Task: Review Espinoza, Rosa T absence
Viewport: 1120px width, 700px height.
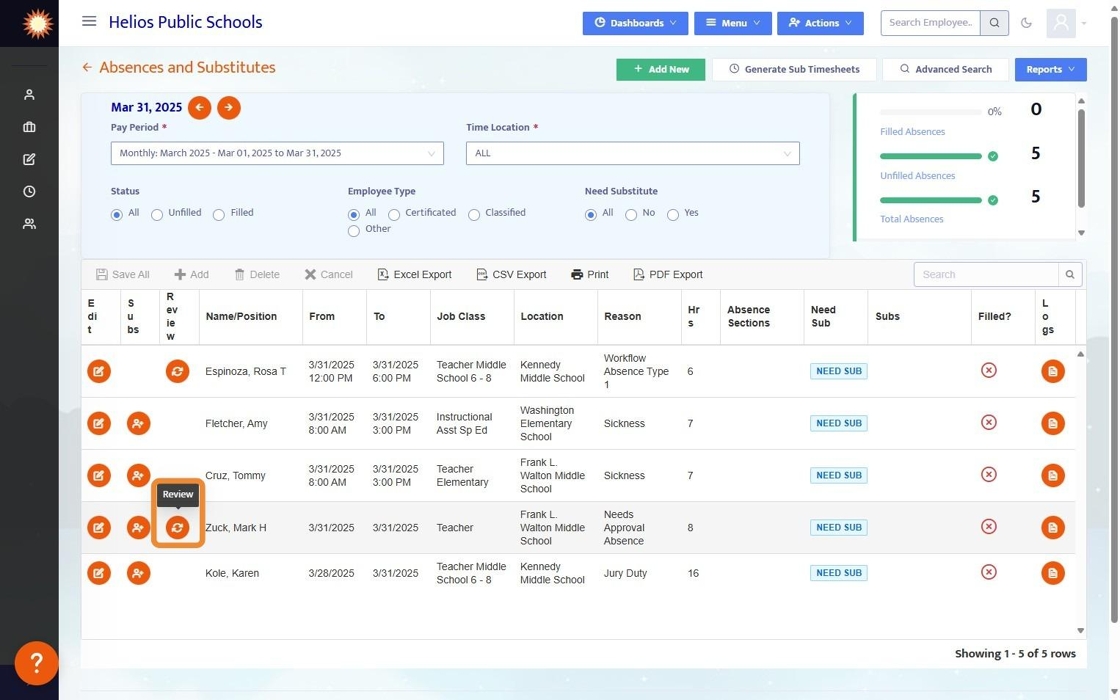Action: click(177, 371)
